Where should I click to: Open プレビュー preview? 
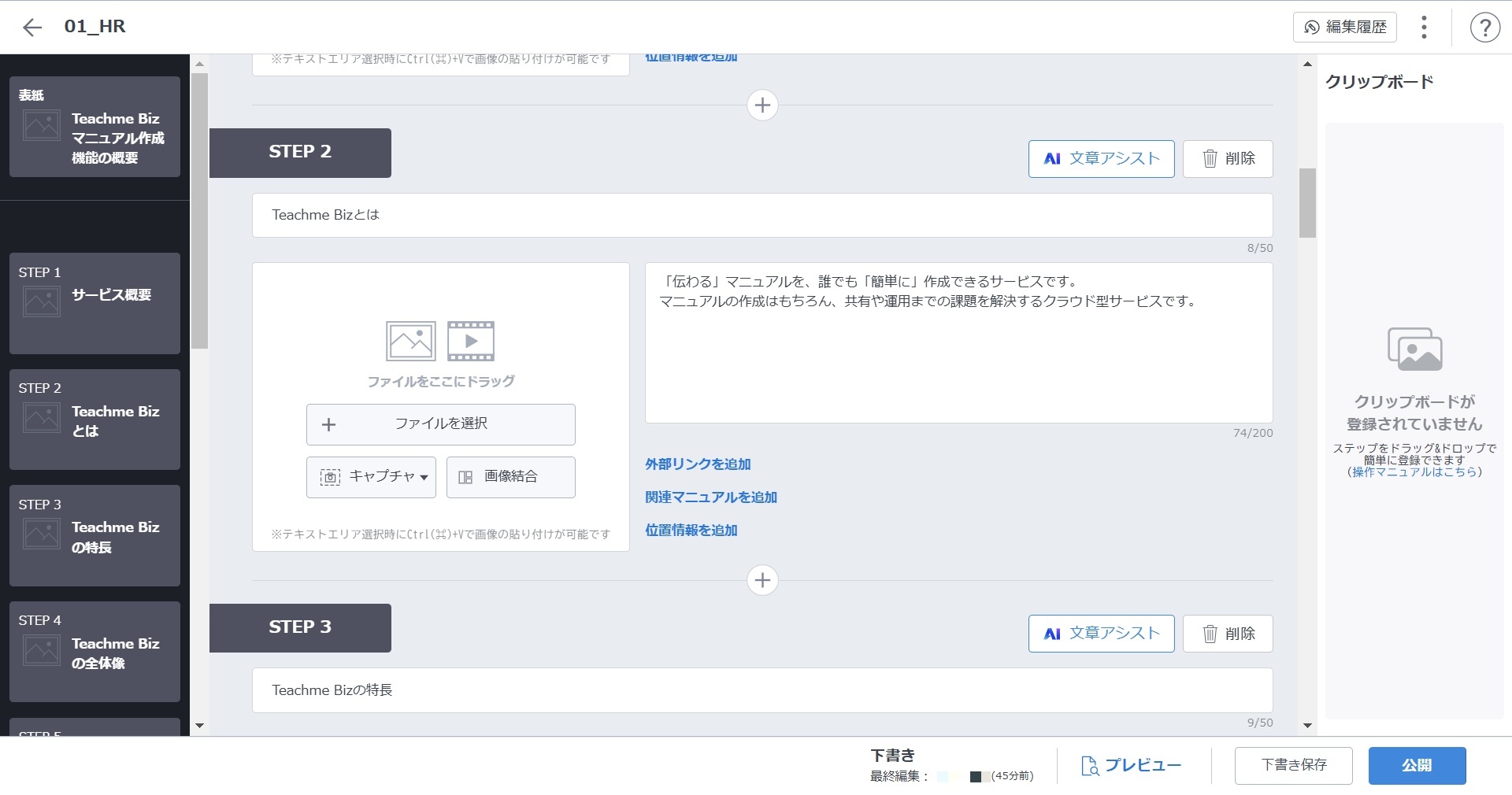tap(1131, 766)
